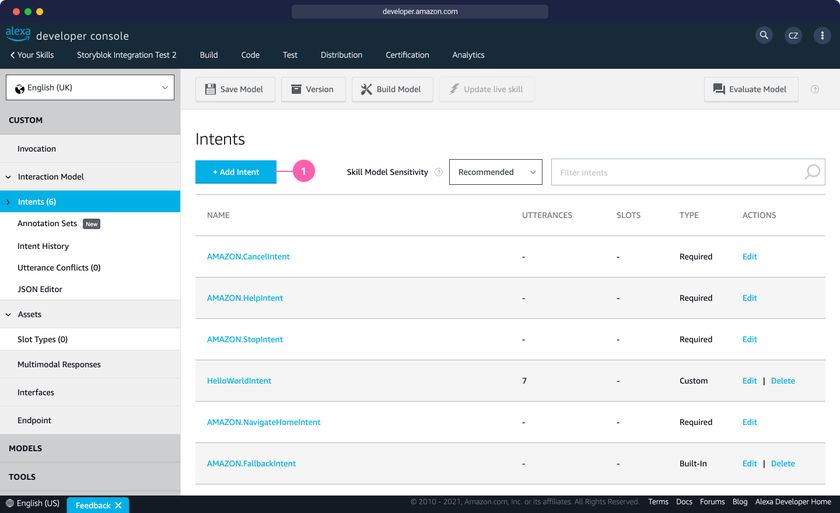Click the Skill Model Sensitivity info icon
The width and height of the screenshot is (840, 513).
(x=438, y=172)
